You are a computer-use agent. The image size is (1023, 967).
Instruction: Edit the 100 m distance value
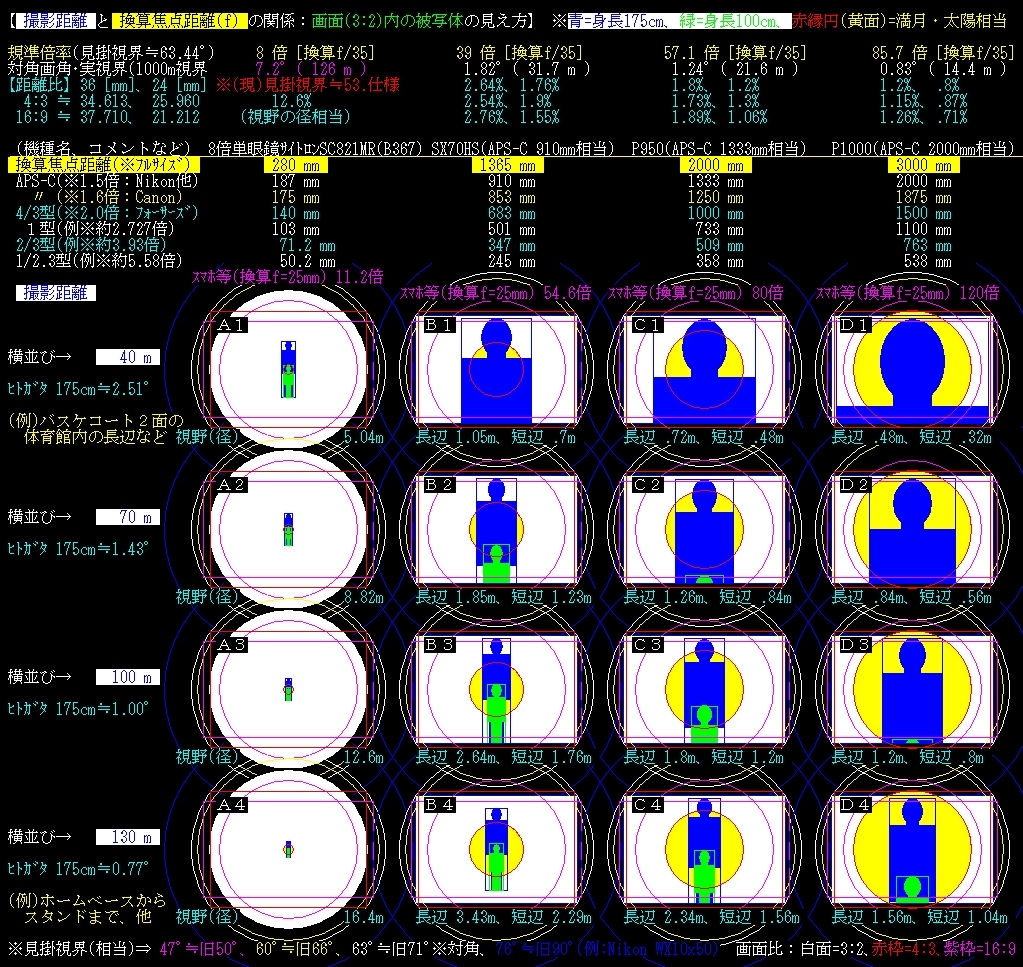click(128, 677)
